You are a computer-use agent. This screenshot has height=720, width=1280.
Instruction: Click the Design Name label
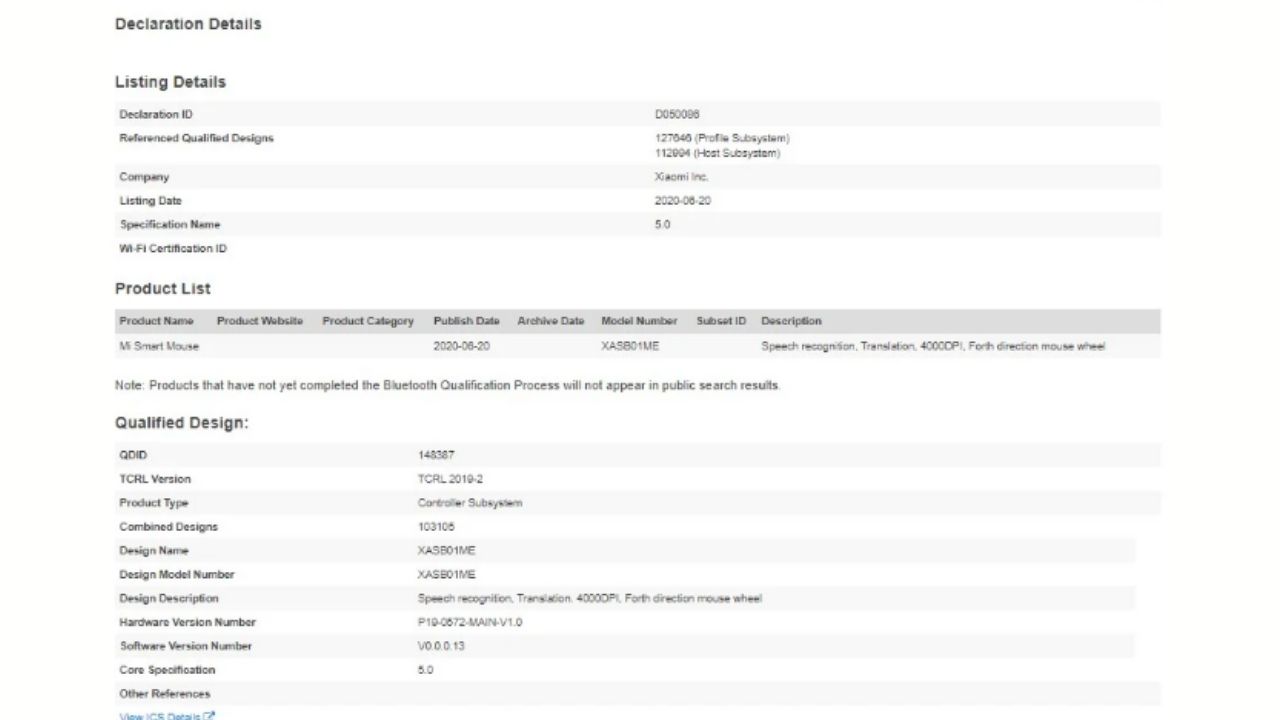point(154,551)
